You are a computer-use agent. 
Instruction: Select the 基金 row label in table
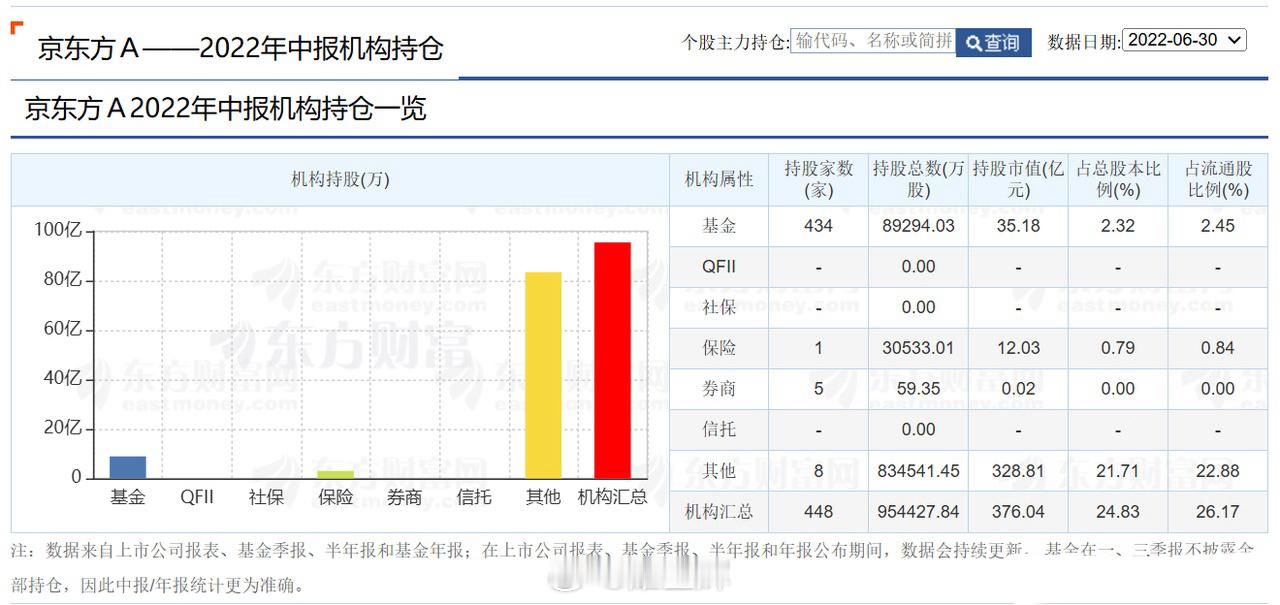719,226
